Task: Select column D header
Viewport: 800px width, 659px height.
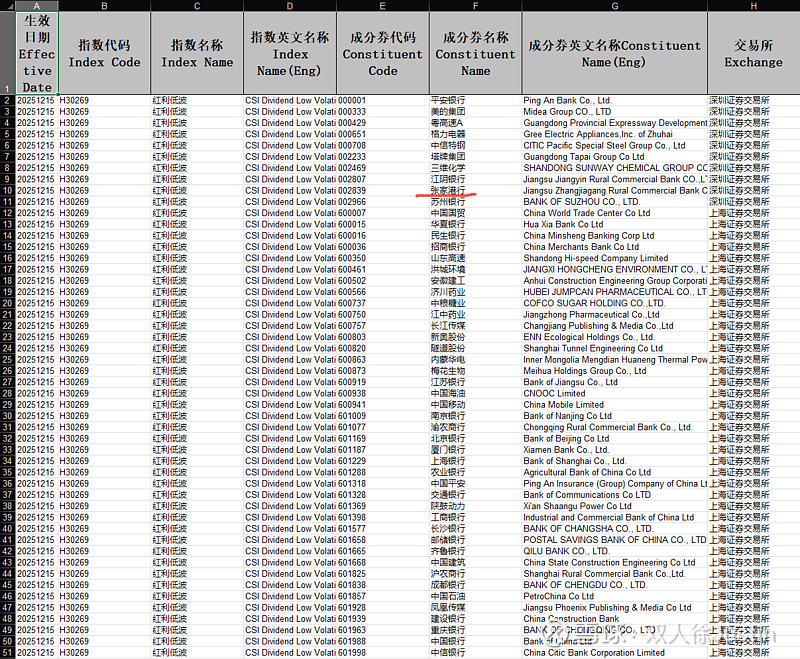Action: 290,6
